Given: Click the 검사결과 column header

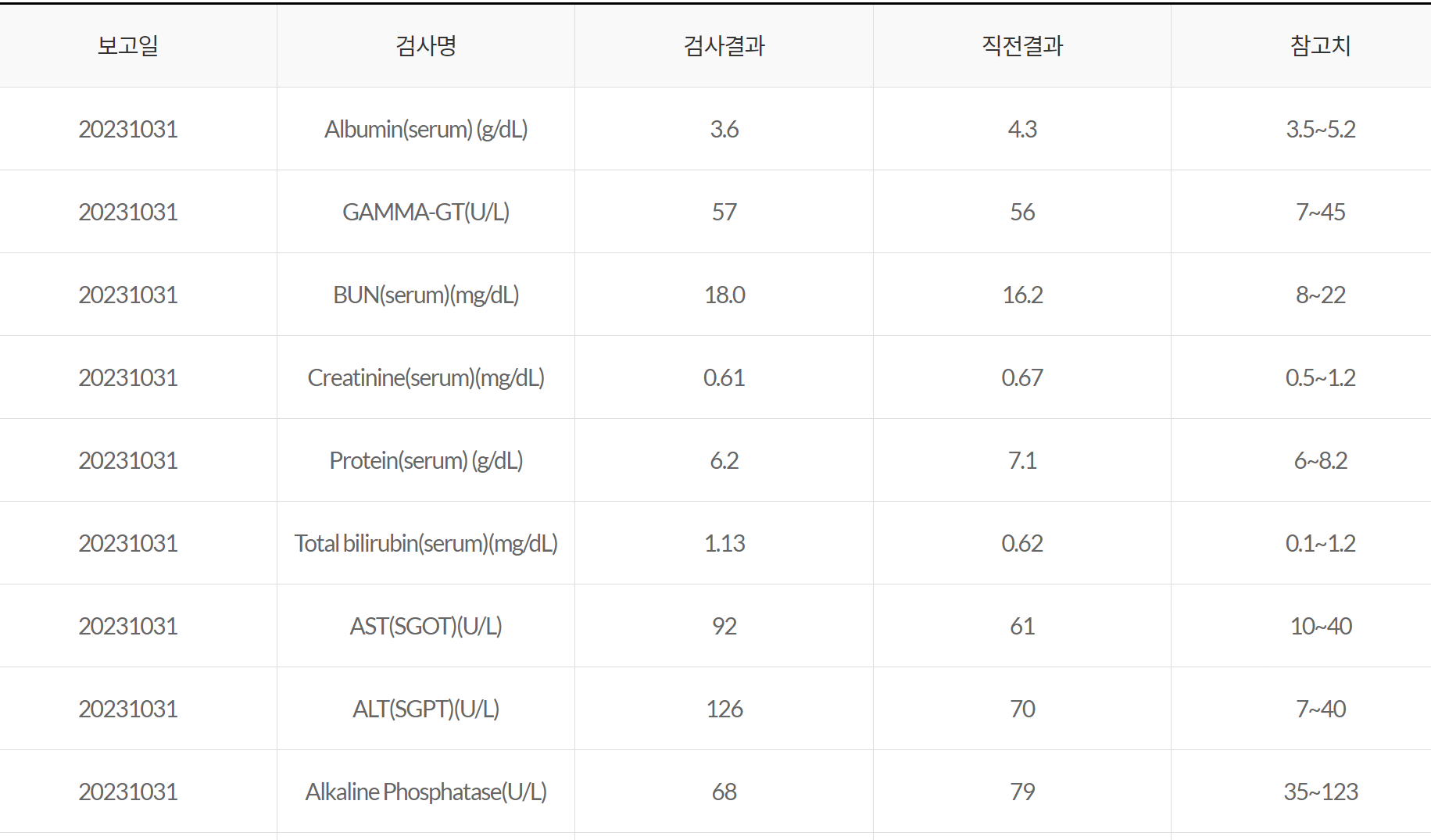Looking at the screenshot, I should click(x=724, y=45).
